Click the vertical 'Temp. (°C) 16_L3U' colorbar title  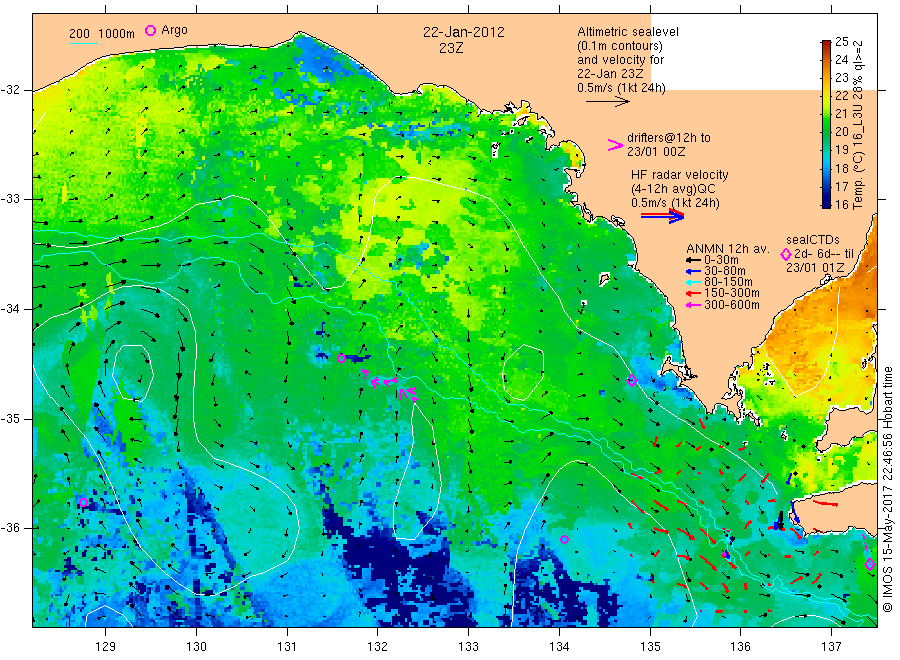[x=858, y=125]
